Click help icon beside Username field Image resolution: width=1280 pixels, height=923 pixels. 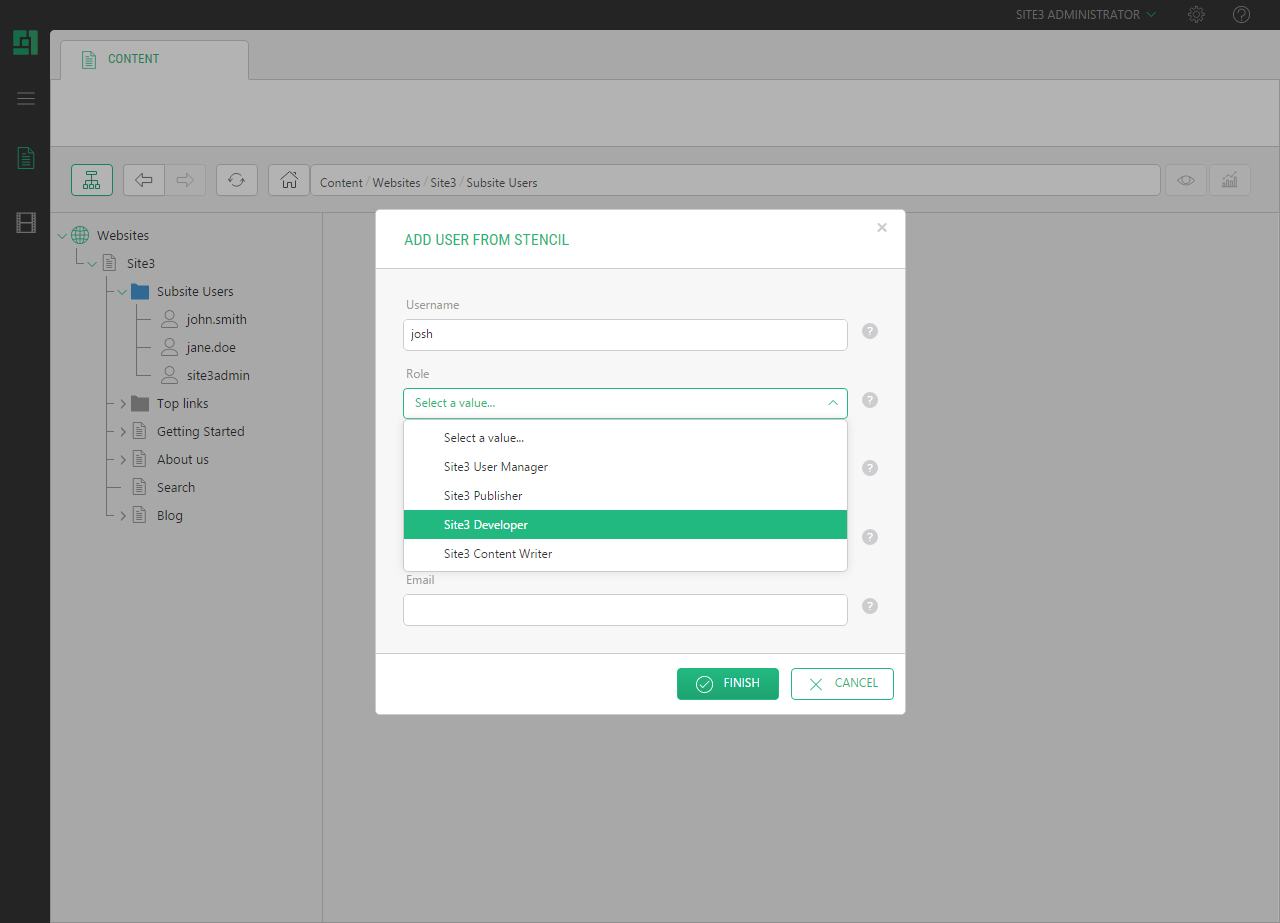tap(870, 331)
